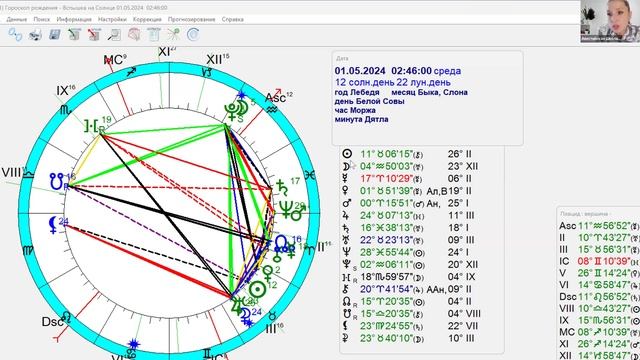Click the blue North Node glyph in chart
Viewport: 640px width, 360px height.
pos(281,242)
